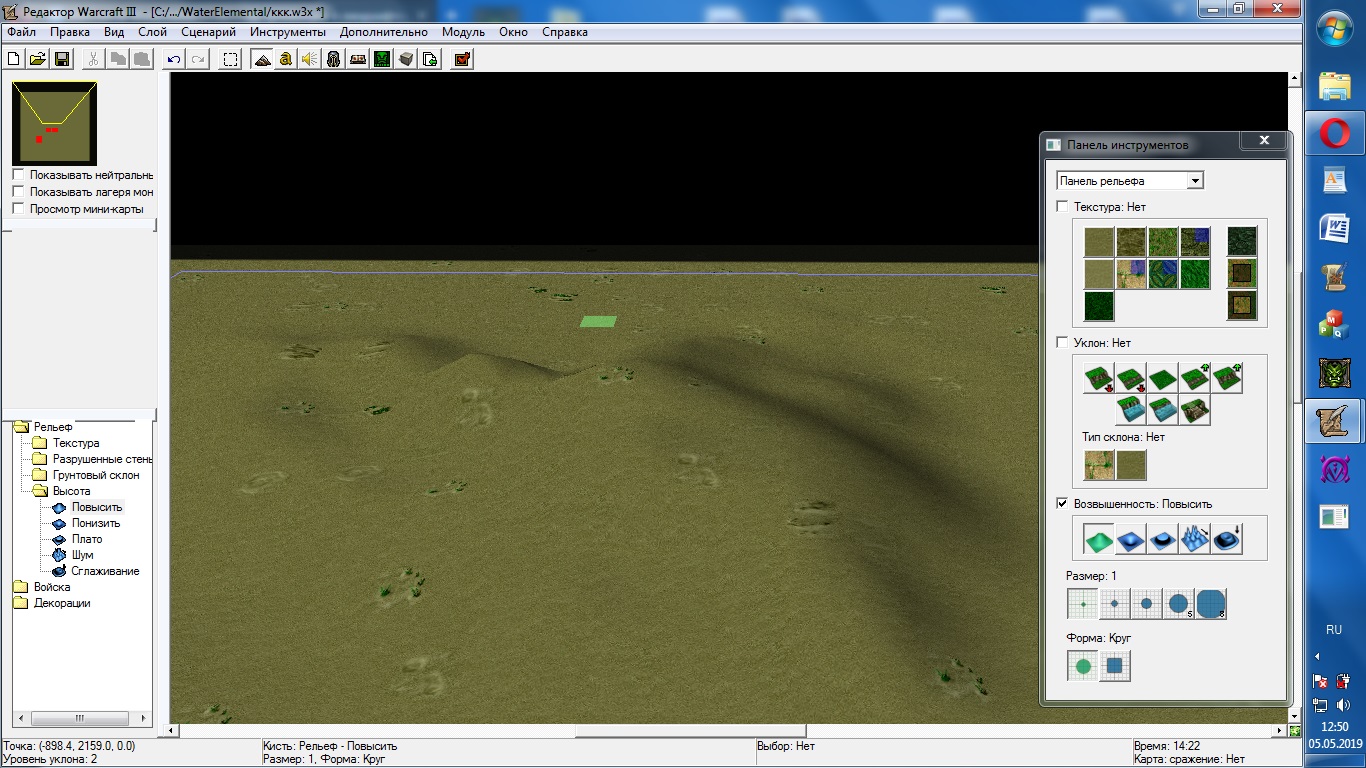The width and height of the screenshot is (1366, 768).
Task: Open the Import Manager toolbar icon
Action: [430, 59]
